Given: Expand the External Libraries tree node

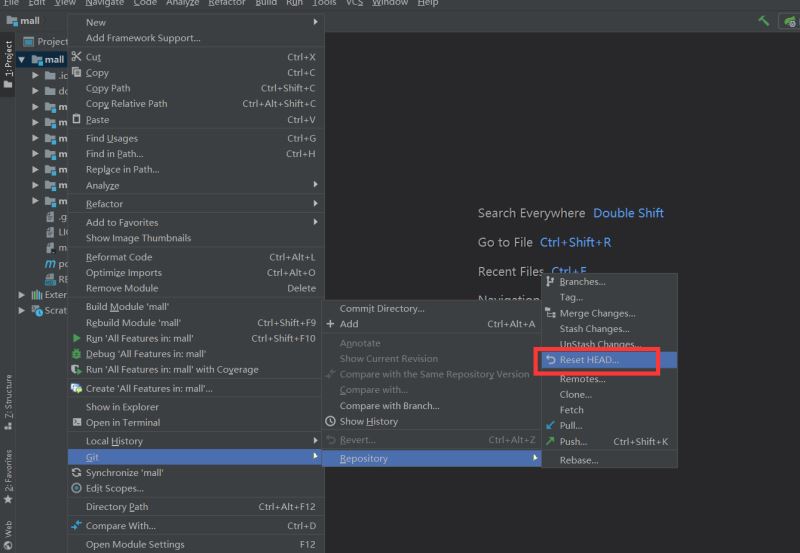Looking at the screenshot, I should [x=22, y=295].
